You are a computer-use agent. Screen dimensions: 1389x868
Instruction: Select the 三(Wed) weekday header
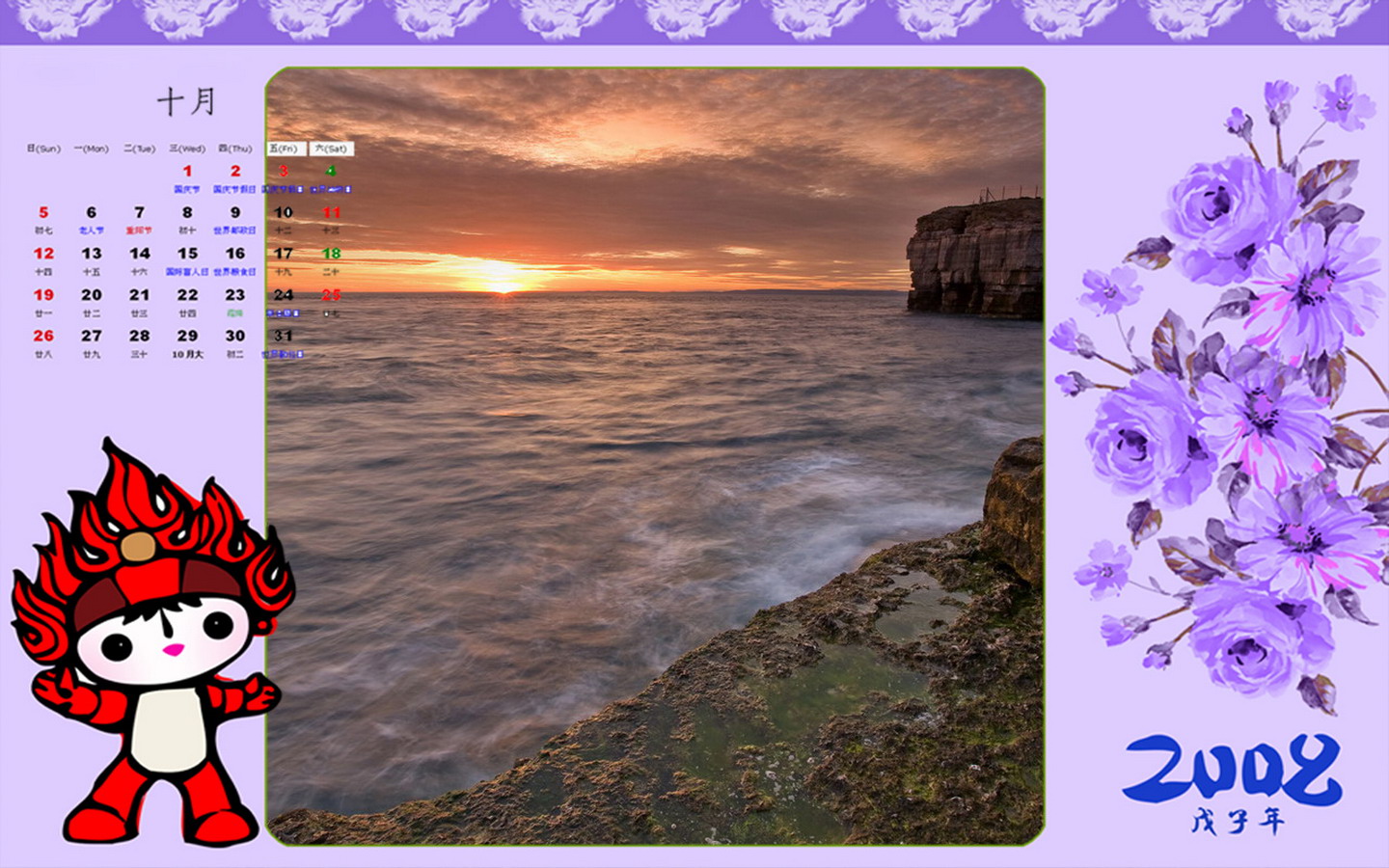pos(187,149)
